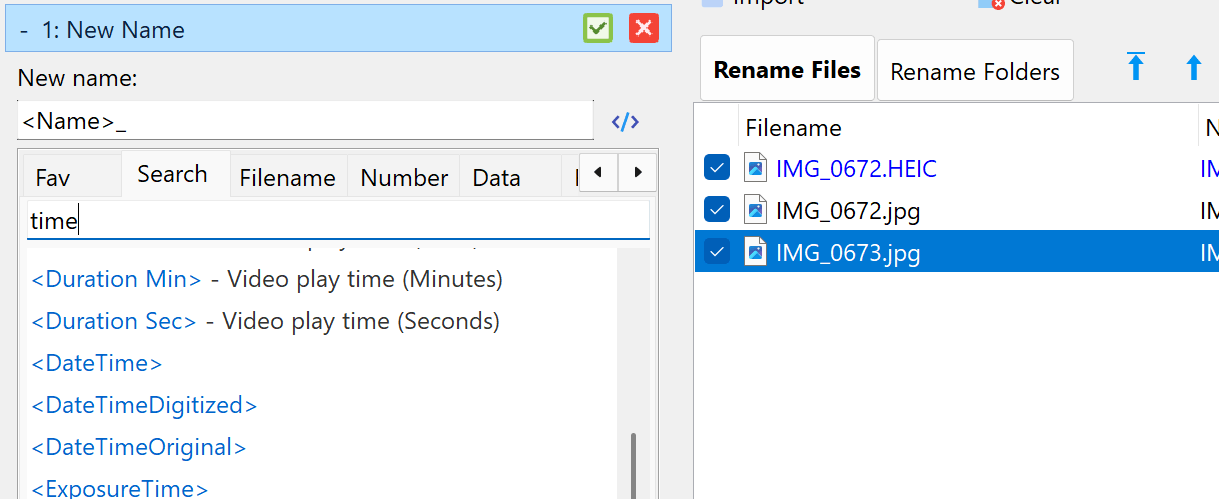The height and width of the screenshot is (499, 1219).
Task: Click the IMG_0672.HEIC file icon
Action: coord(755,168)
